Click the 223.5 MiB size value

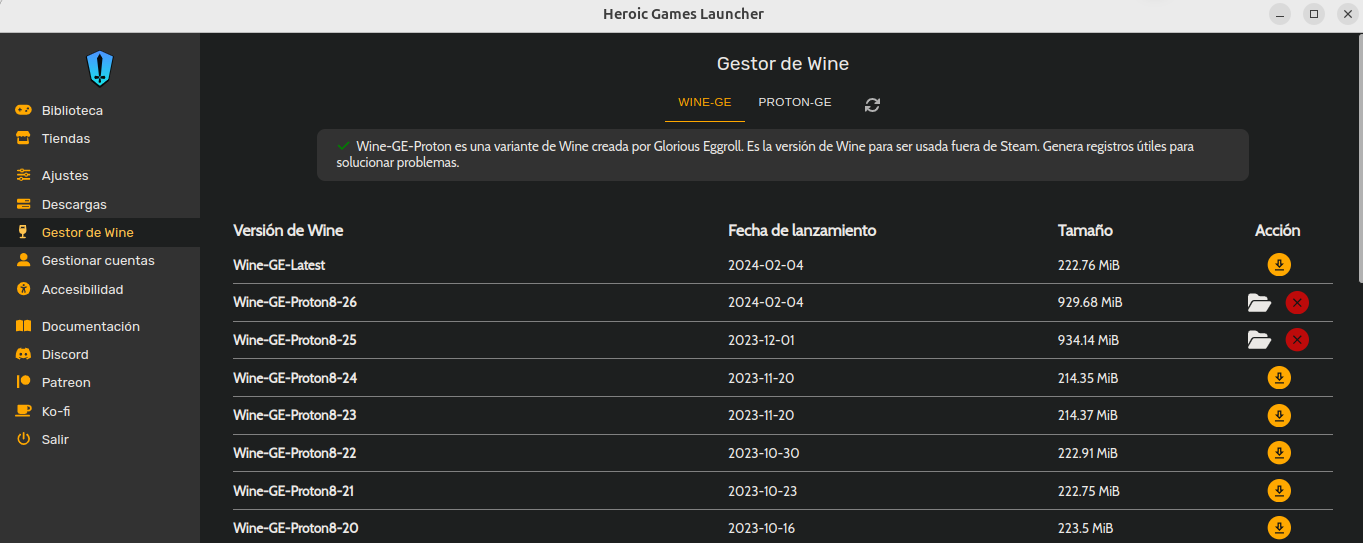click(1086, 528)
